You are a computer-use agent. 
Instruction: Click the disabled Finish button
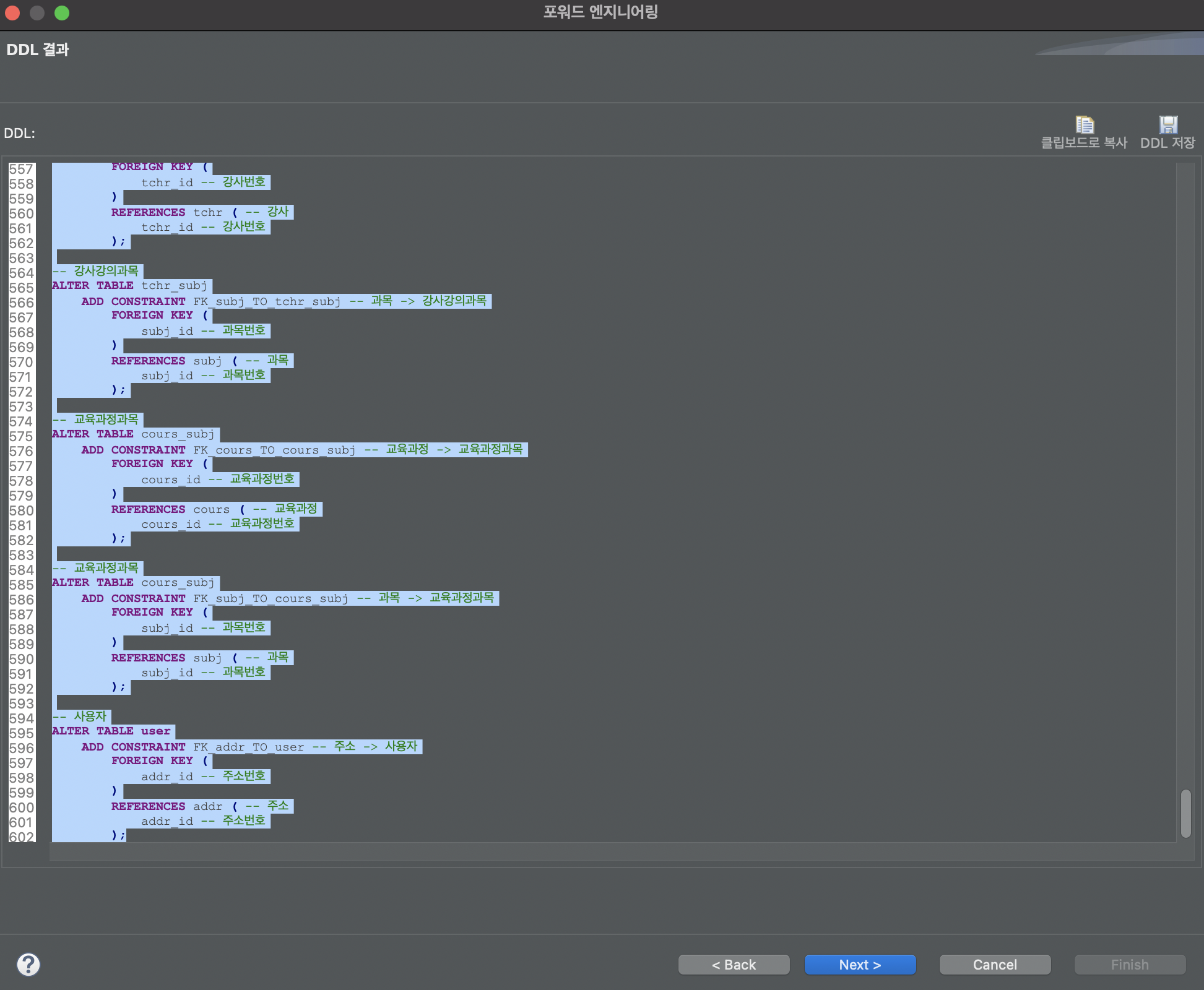[1130, 965]
